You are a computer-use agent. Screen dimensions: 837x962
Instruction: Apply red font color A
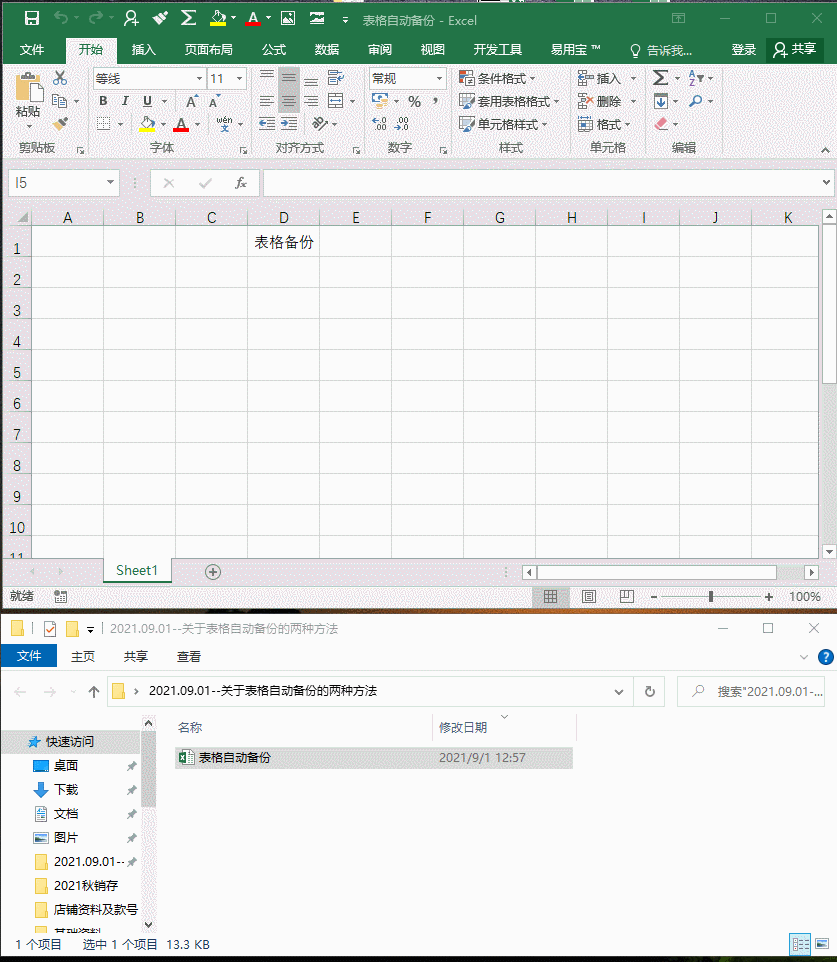coord(181,125)
